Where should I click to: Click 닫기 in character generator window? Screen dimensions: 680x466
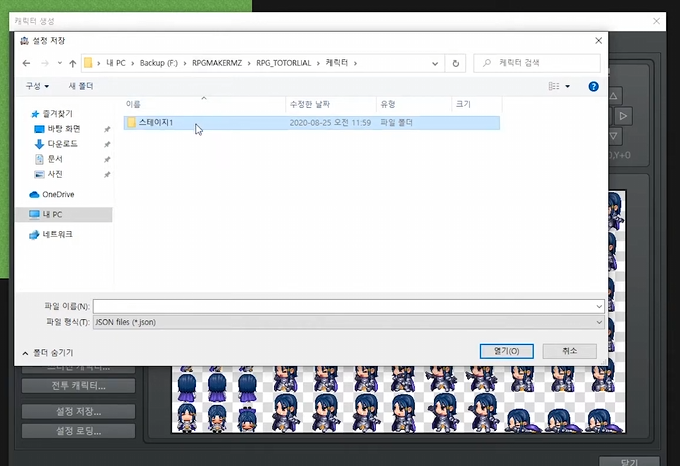(x=629, y=461)
